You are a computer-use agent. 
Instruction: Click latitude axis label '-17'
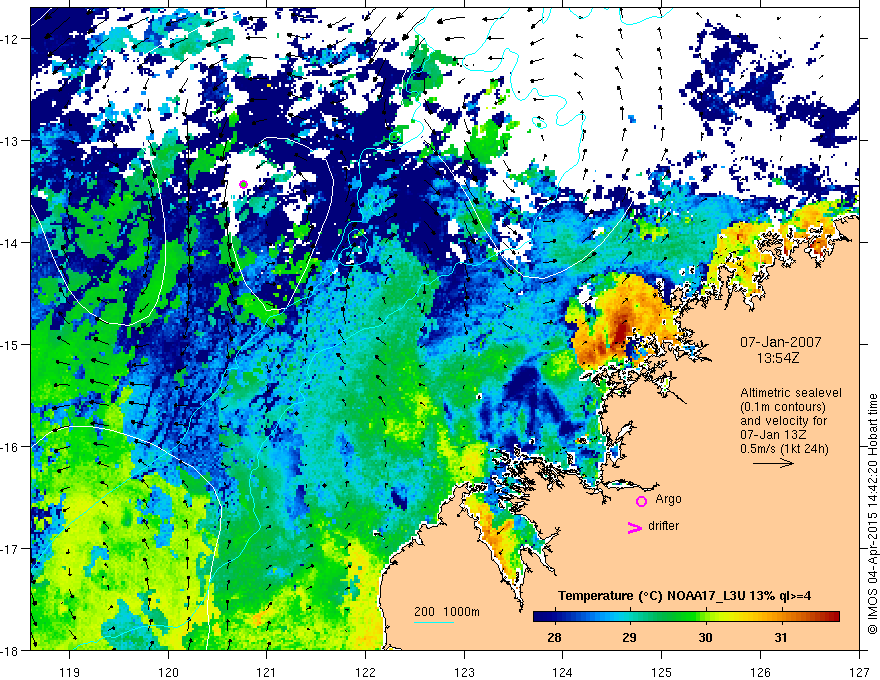(10, 548)
